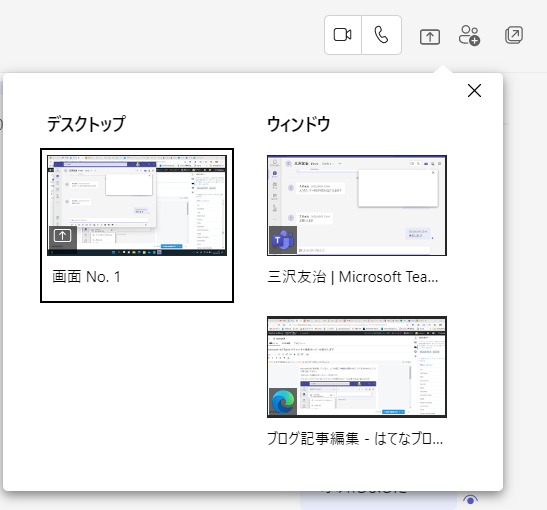The image size is (547, 510).
Task: Start an audio call with phone icon
Action: [381, 35]
